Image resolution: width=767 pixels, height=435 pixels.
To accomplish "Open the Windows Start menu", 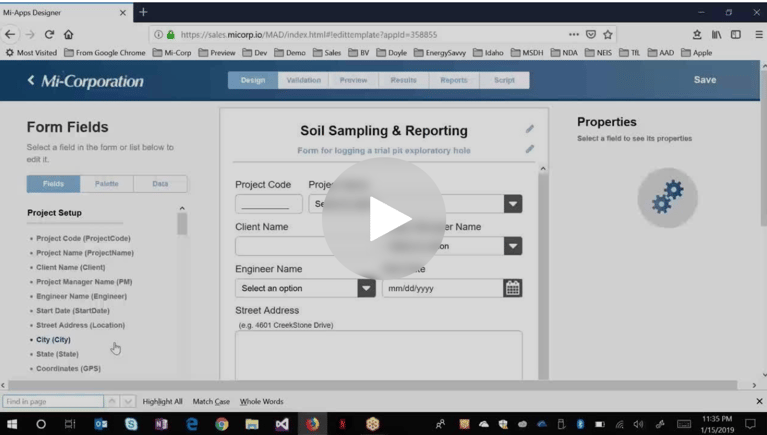I will pos(12,424).
